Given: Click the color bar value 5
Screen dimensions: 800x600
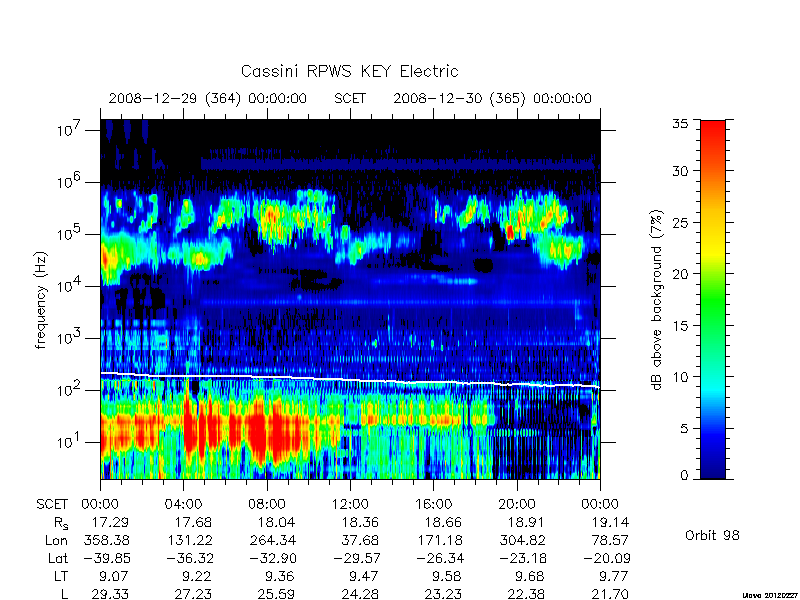Looking at the screenshot, I should point(684,428).
